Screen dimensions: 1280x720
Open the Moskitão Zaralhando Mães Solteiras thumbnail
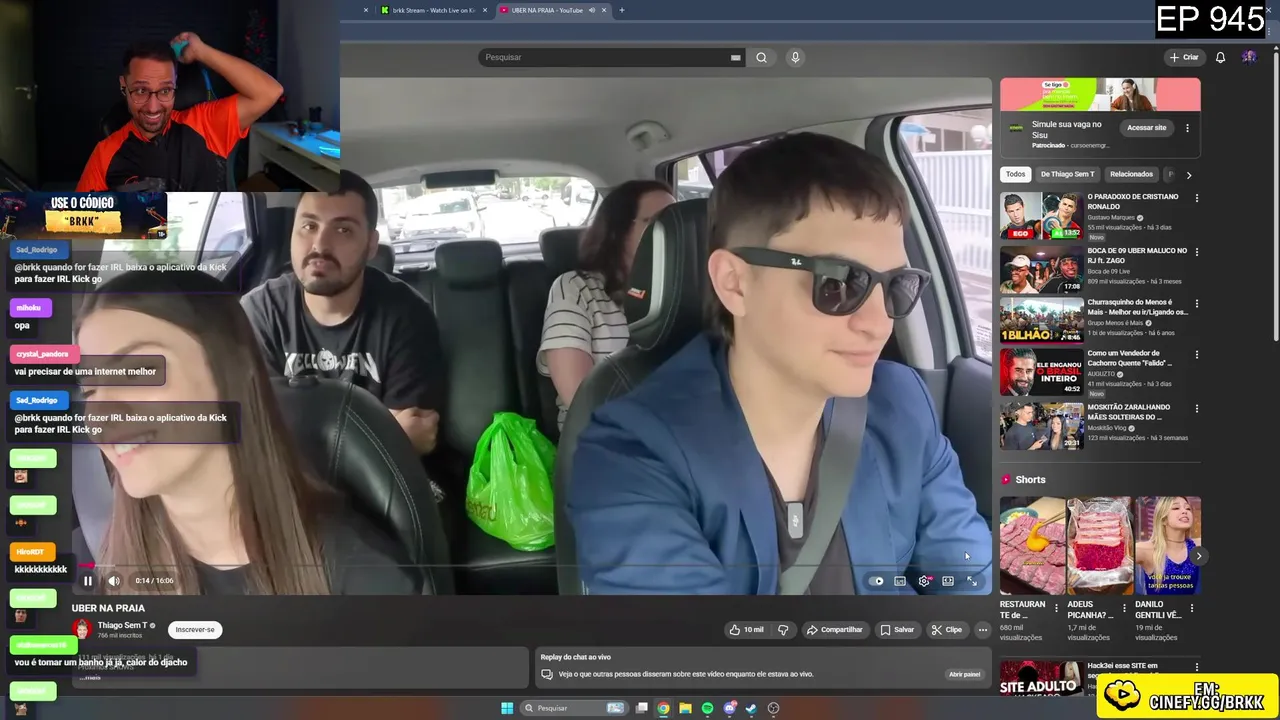(x=1041, y=425)
